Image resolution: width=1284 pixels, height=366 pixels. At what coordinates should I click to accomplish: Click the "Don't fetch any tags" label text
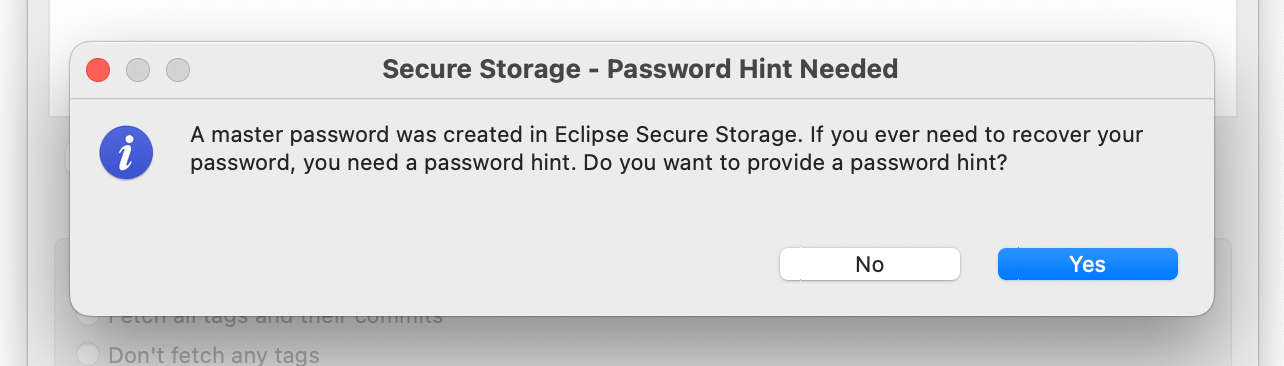(x=214, y=354)
